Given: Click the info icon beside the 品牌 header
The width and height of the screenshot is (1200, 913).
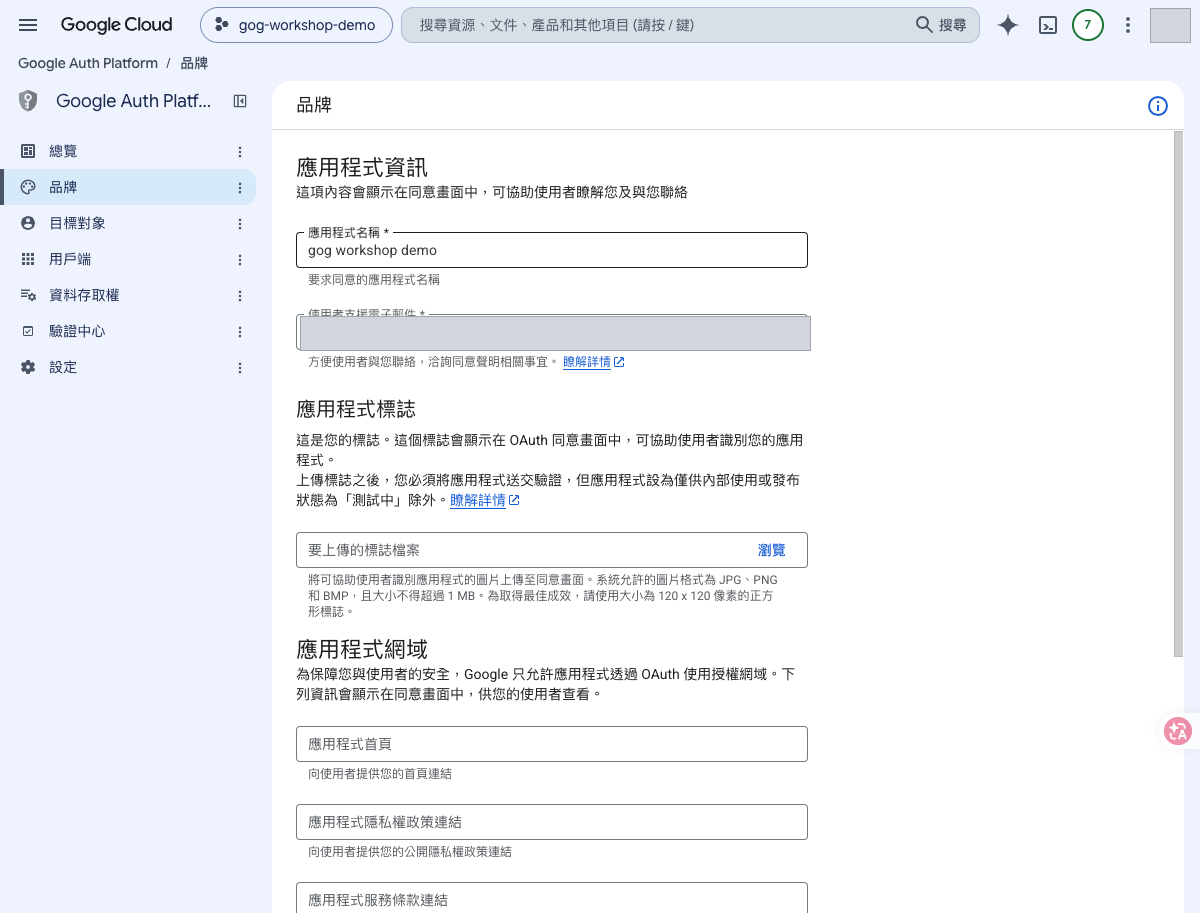Looking at the screenshot, I should tap(1158, 106).
